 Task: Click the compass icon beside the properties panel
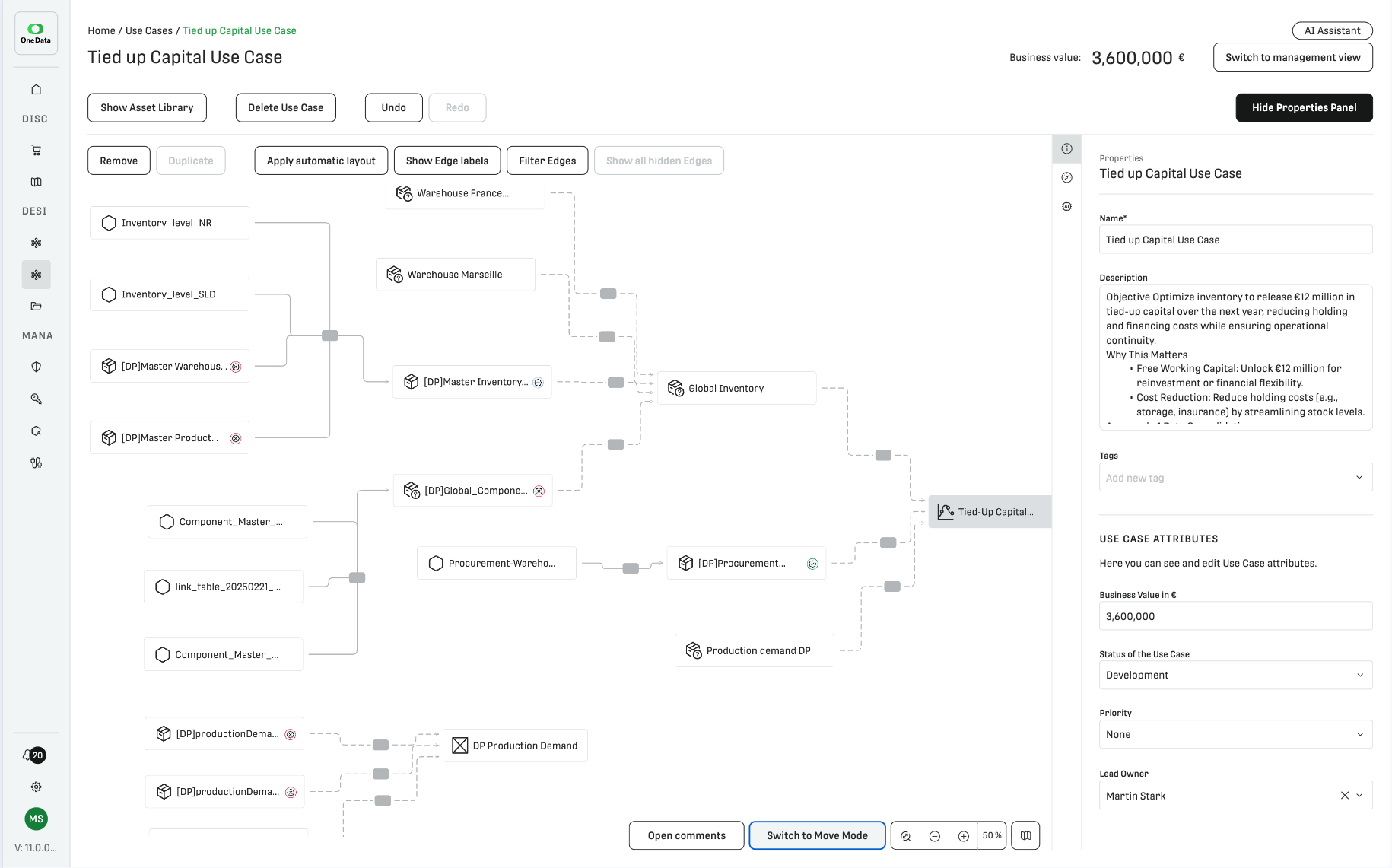coord(1066,178)
